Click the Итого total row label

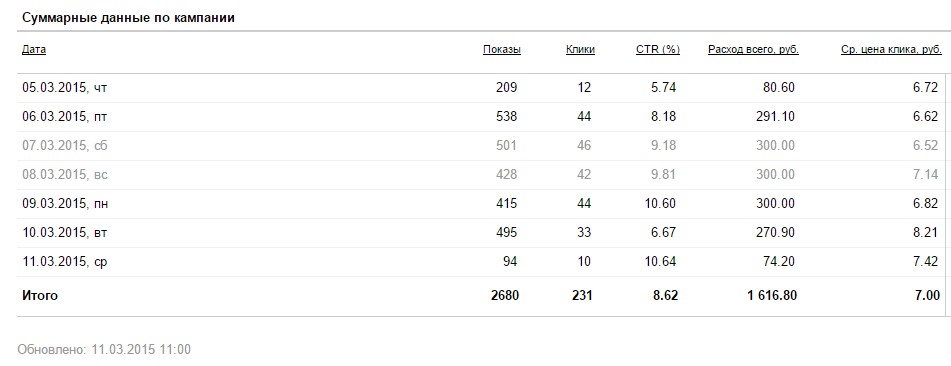[40, 296]
